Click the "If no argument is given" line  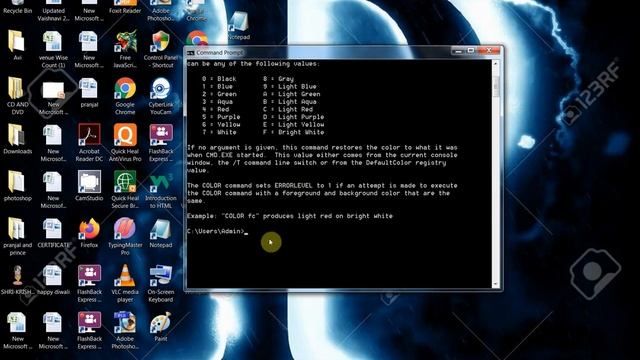point(322,147)
